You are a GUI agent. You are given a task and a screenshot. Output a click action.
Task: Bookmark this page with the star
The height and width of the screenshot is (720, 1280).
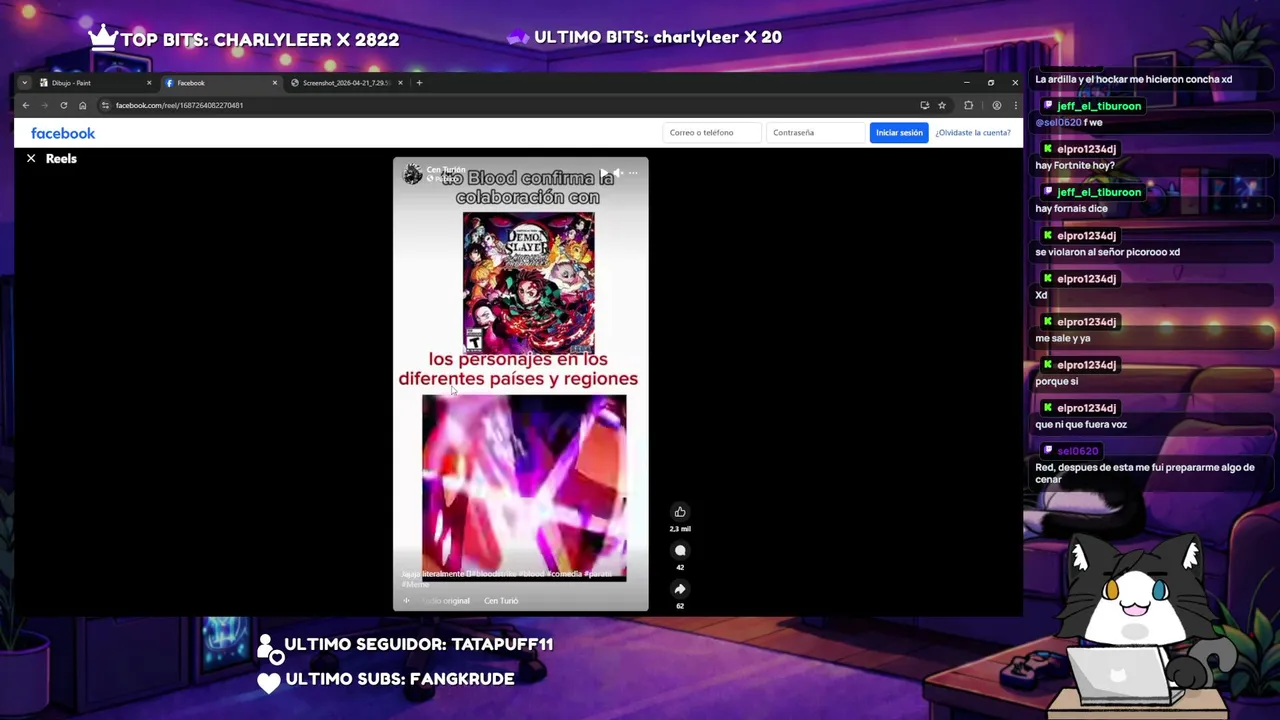(942, 105)
